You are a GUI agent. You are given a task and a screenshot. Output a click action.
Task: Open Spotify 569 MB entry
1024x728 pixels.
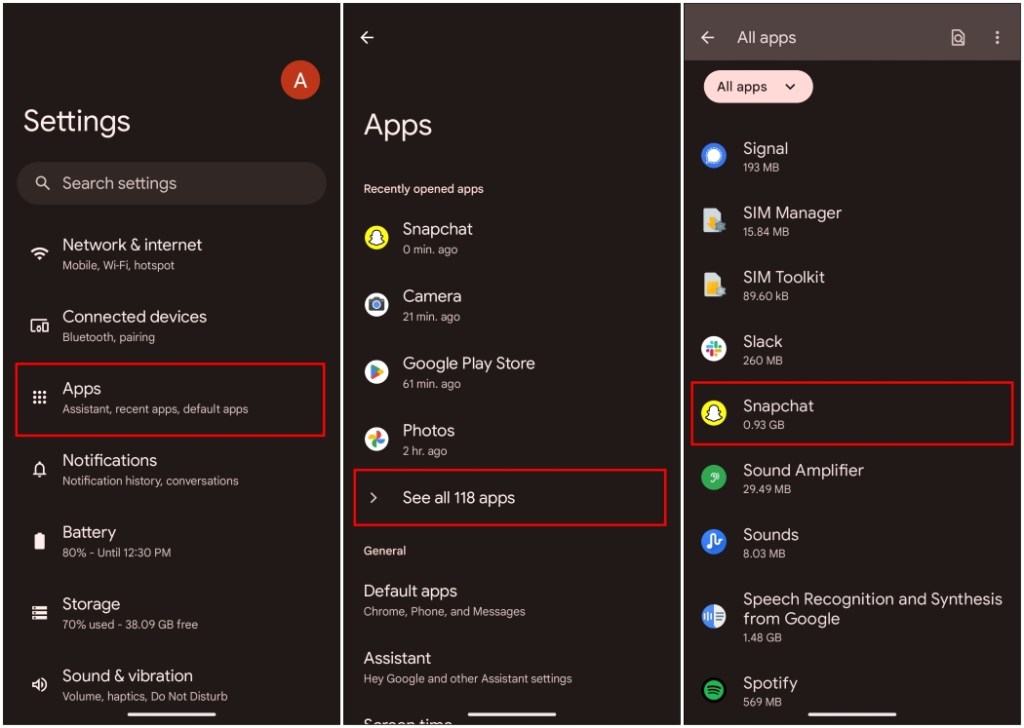(x=852, y=691)
